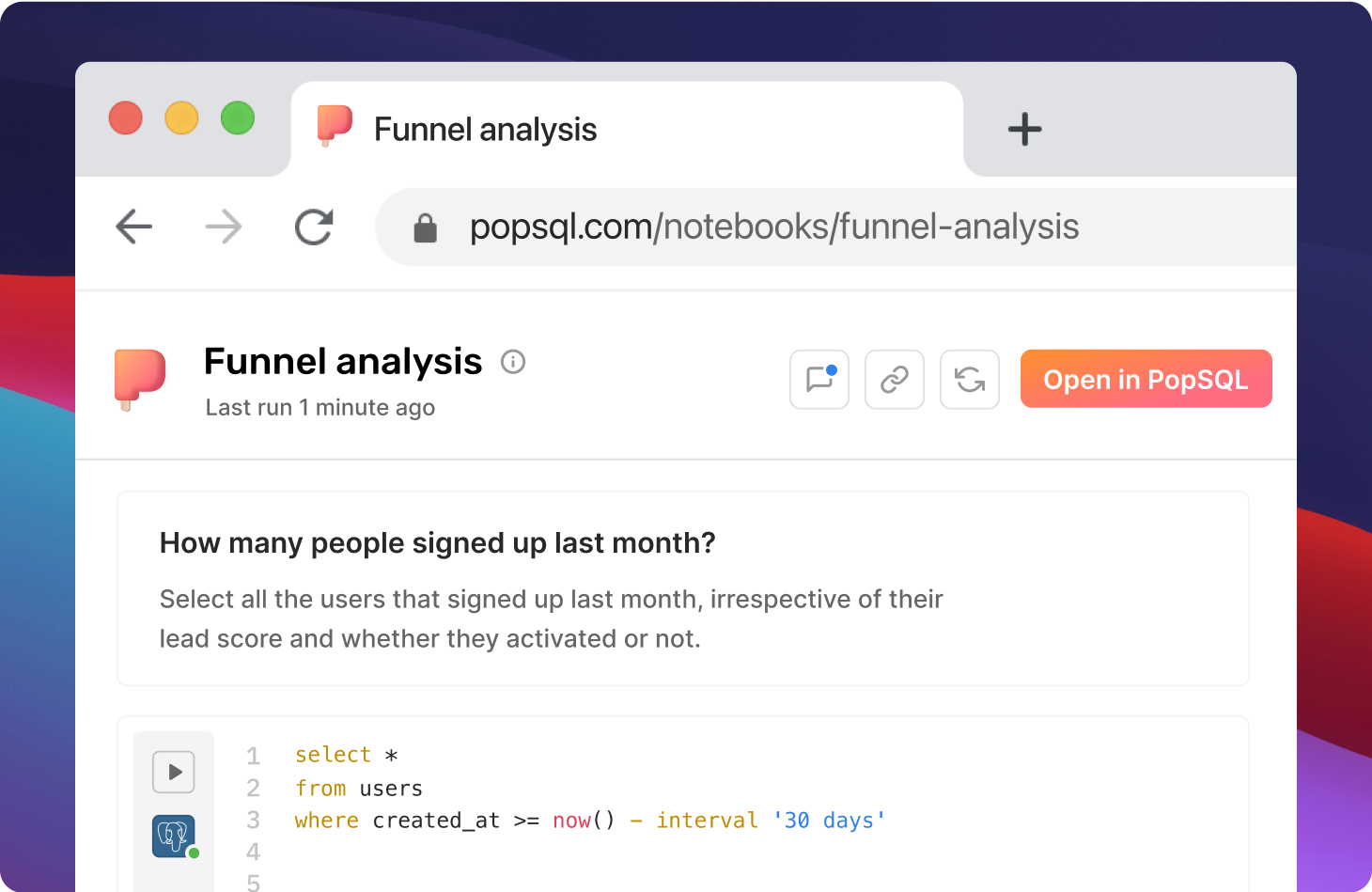Place cursor on the 'where created_at' SQL line

pyautogui.click(x=590, y=821)
